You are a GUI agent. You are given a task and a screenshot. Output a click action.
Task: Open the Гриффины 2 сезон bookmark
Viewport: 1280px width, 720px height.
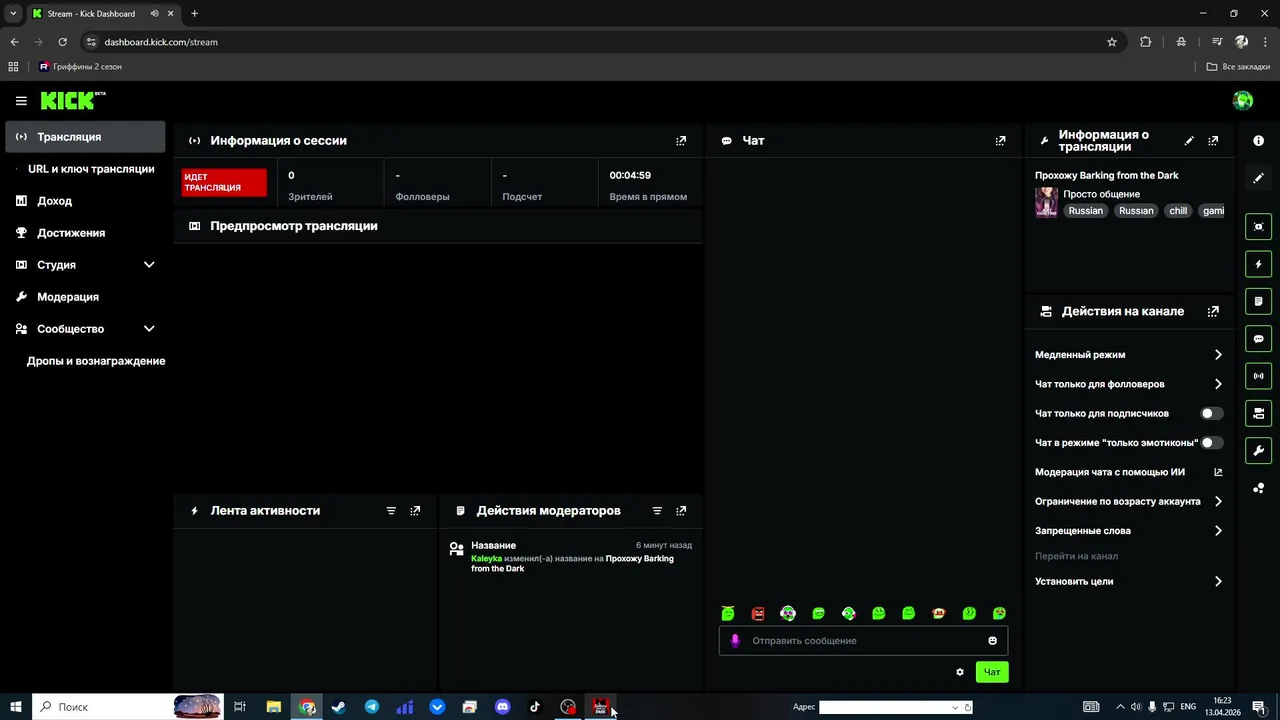[80, 67]
